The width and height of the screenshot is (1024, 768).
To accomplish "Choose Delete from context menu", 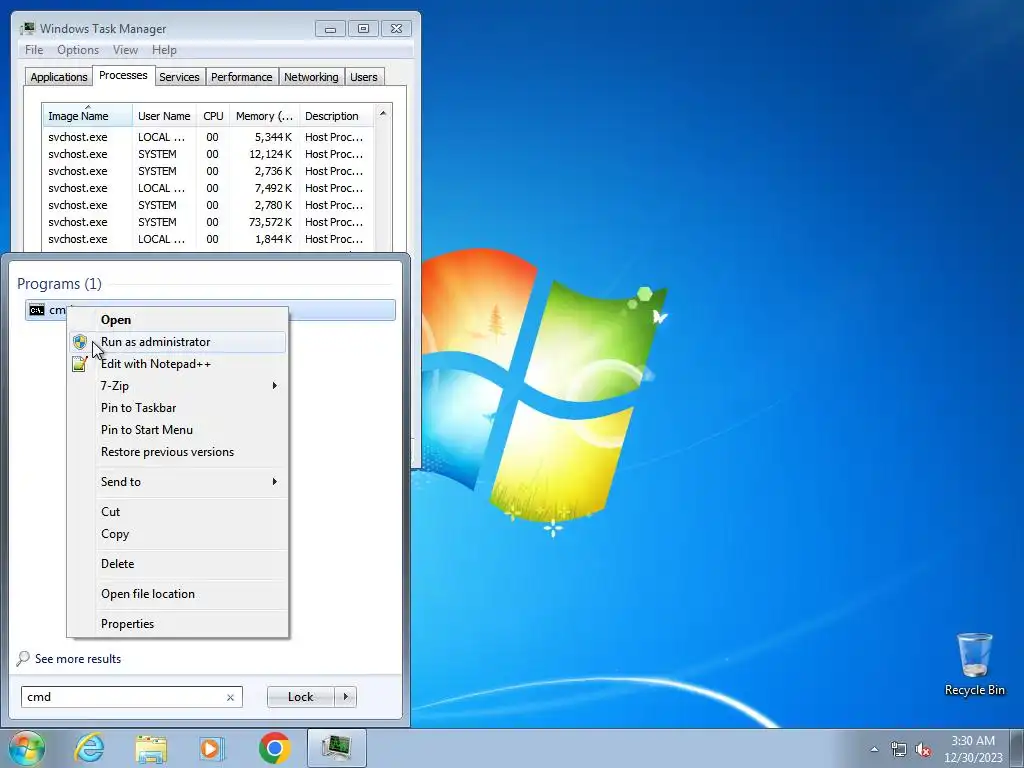I will point(178,564).
